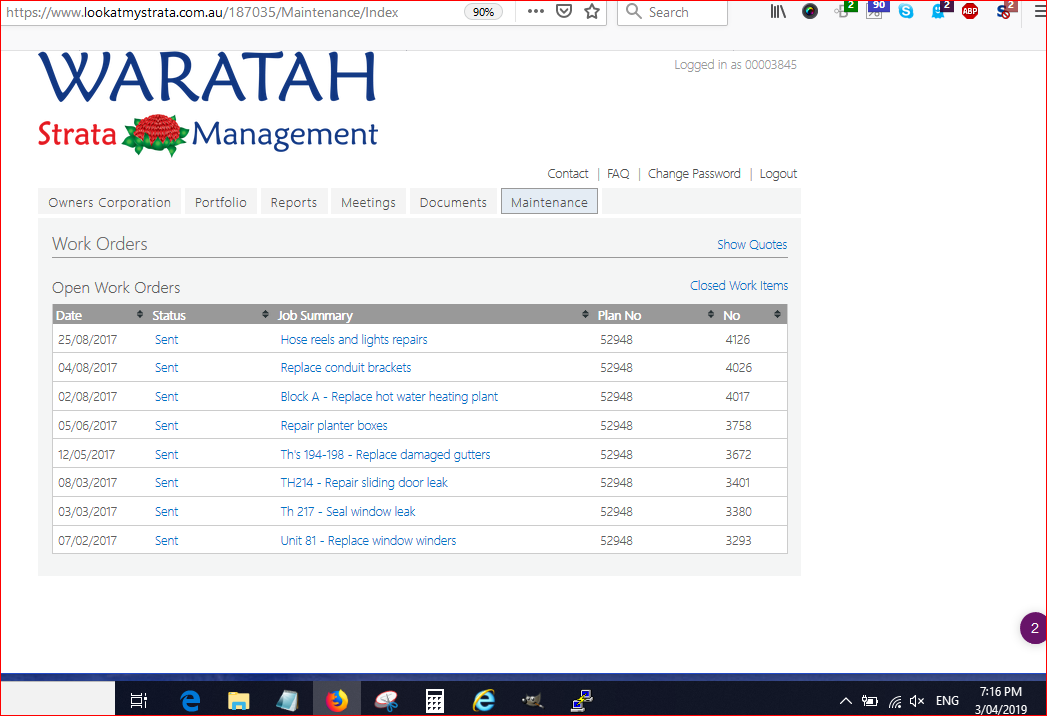Click the Wi-Fi network tray icon
This screenshot has width=1047, height=716.
(x=895, y=701)
